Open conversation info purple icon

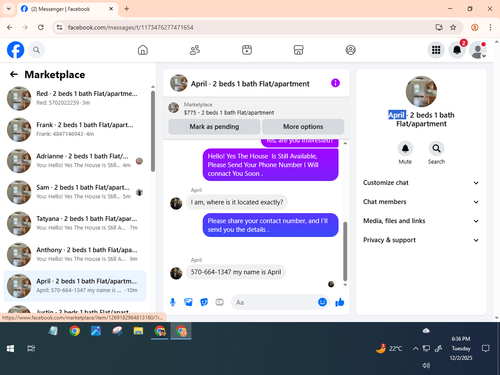point(335,83)
